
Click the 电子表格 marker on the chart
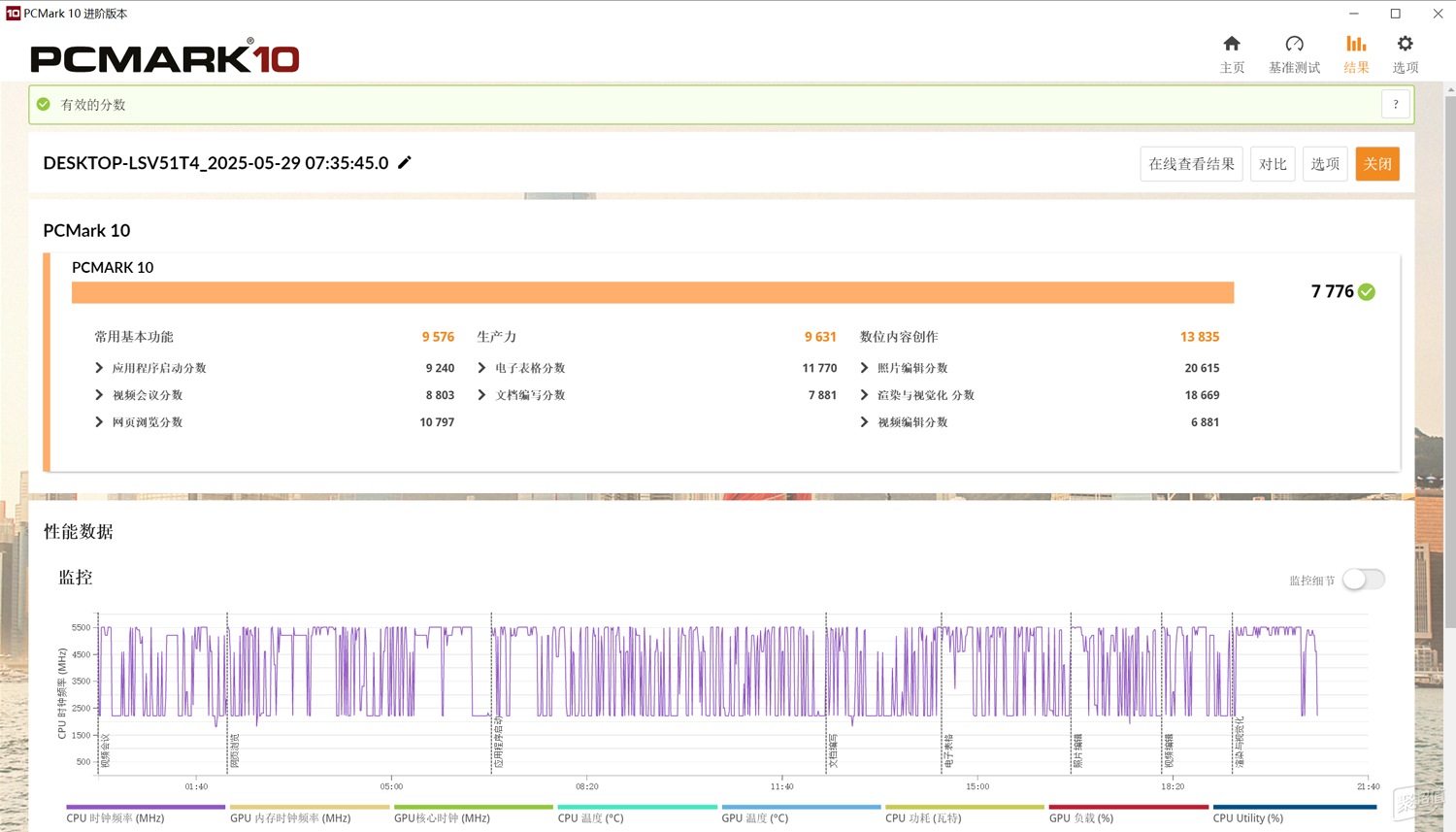click(x=948, y=751)
